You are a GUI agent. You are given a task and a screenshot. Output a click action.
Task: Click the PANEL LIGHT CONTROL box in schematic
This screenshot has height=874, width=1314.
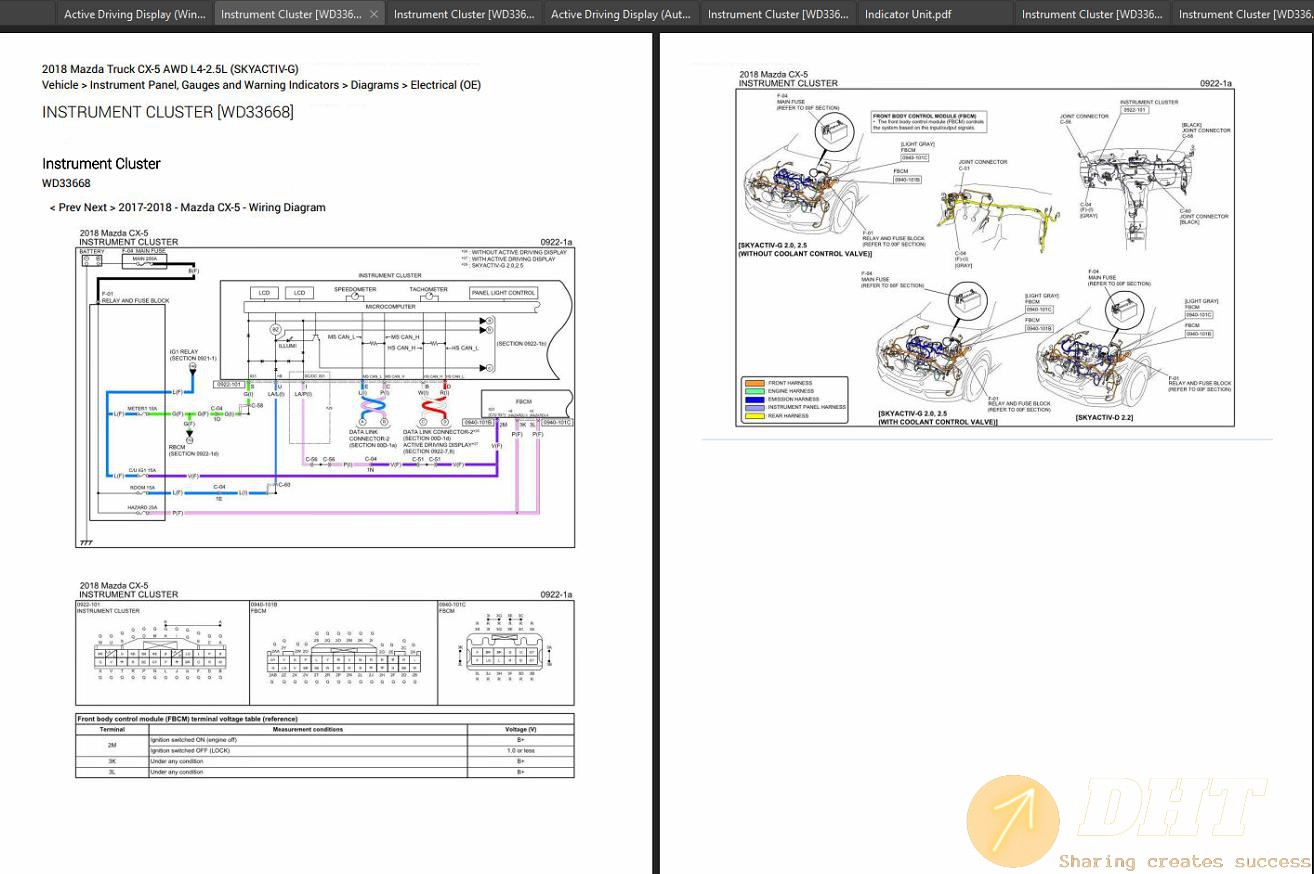pos(503,293)
